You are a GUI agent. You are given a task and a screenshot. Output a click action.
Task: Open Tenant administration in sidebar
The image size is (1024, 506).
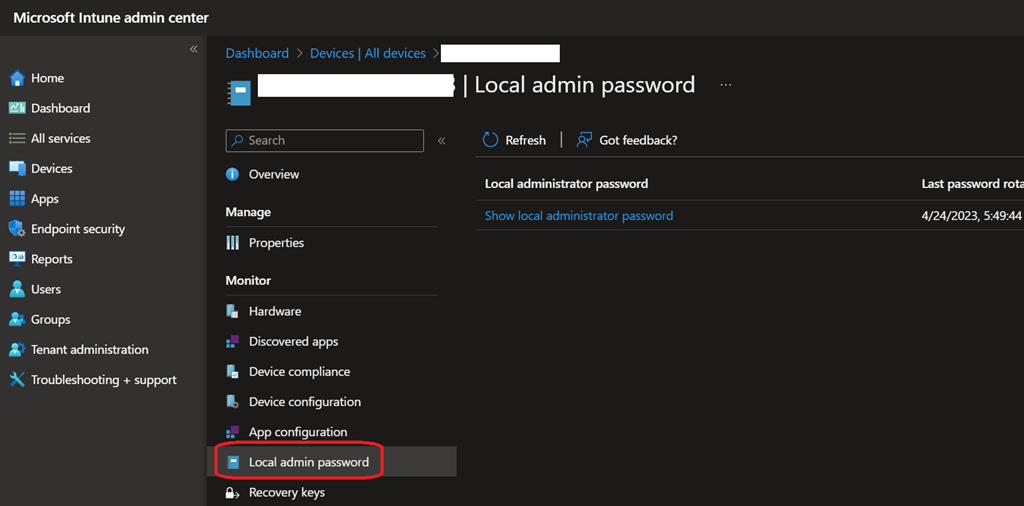[x=89, y=350]
